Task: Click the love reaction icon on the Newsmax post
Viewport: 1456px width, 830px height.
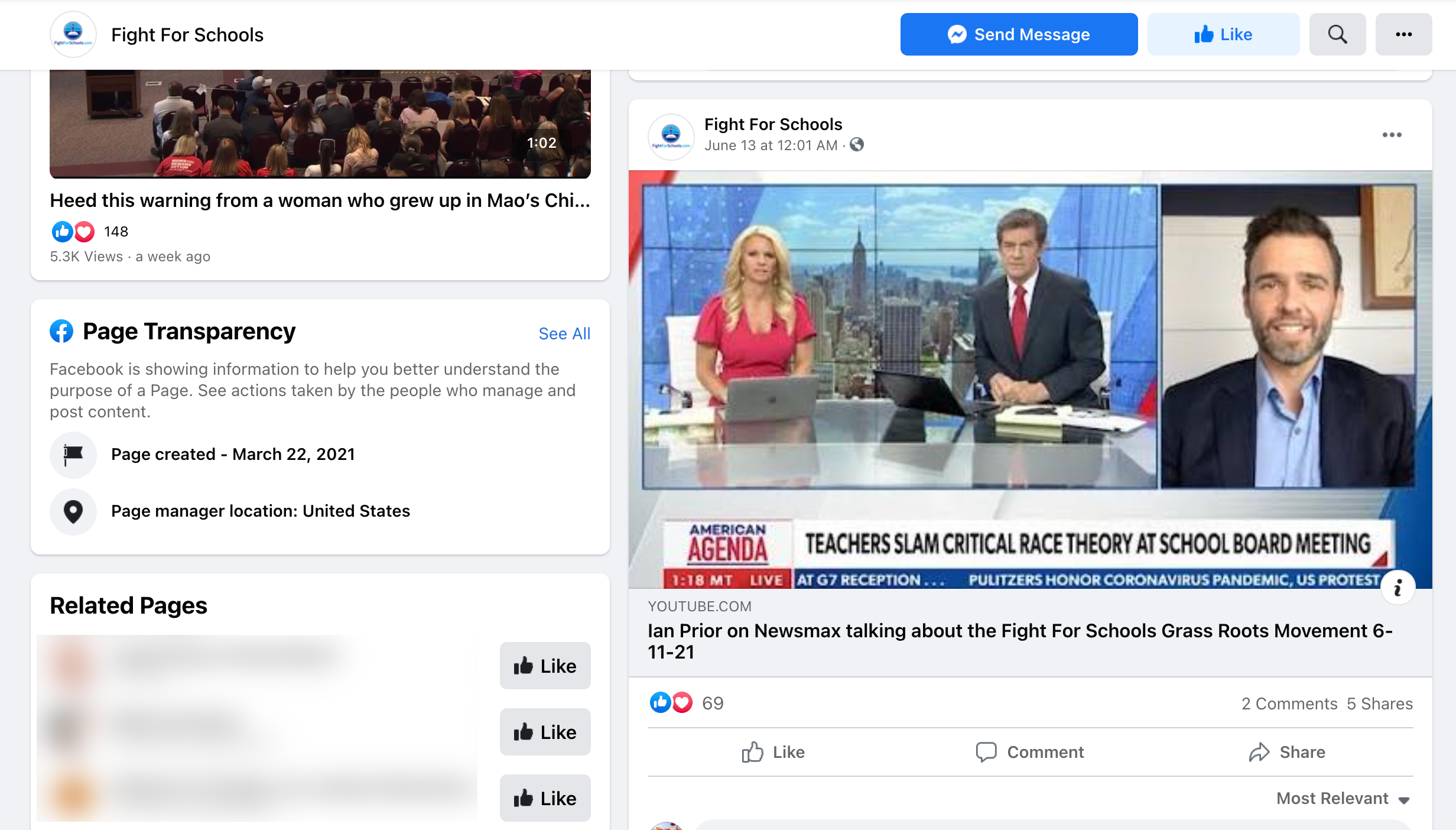Action: click(x=682, y=703)
